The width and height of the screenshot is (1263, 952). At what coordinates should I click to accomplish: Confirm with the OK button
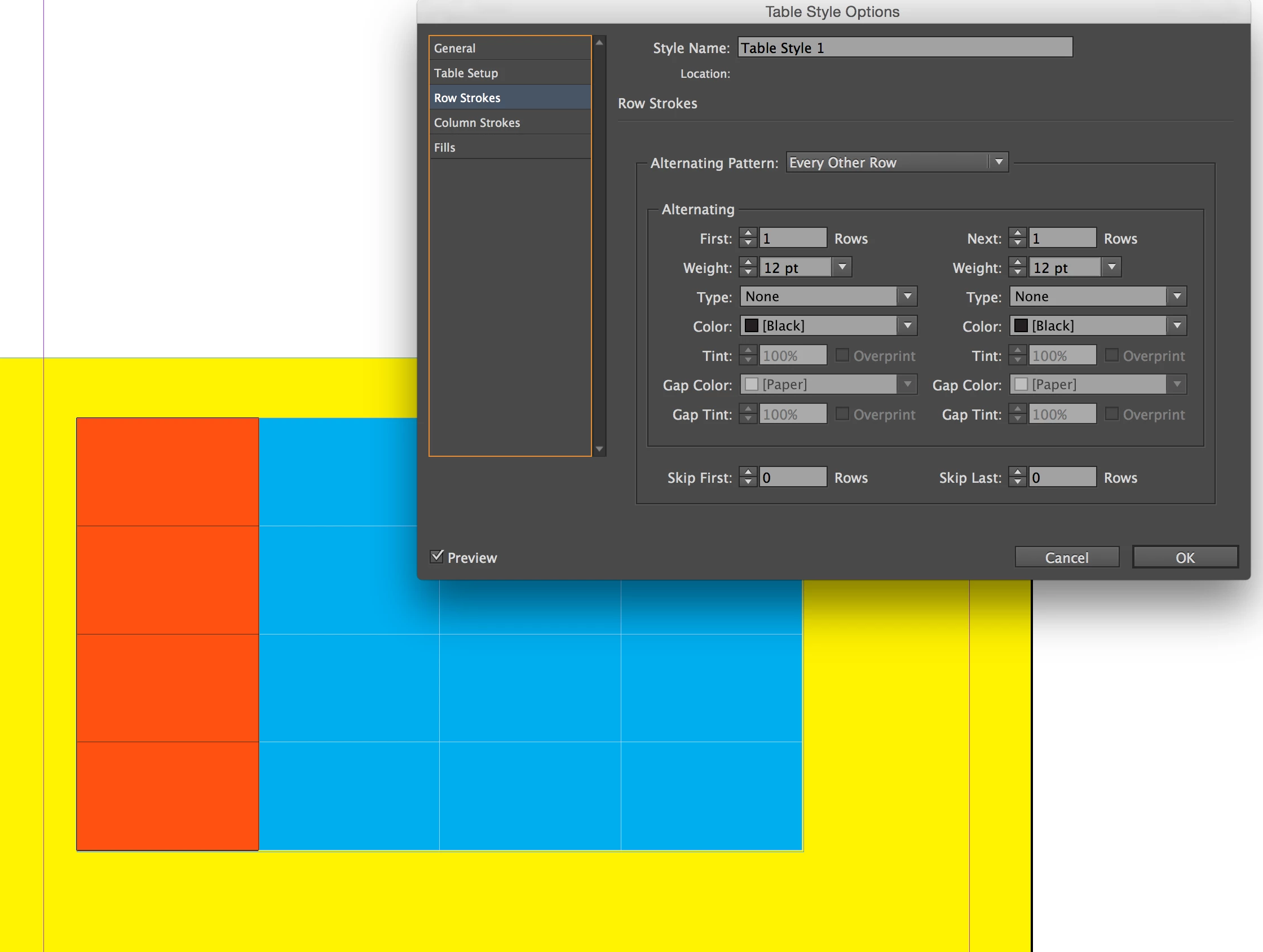1185,557
